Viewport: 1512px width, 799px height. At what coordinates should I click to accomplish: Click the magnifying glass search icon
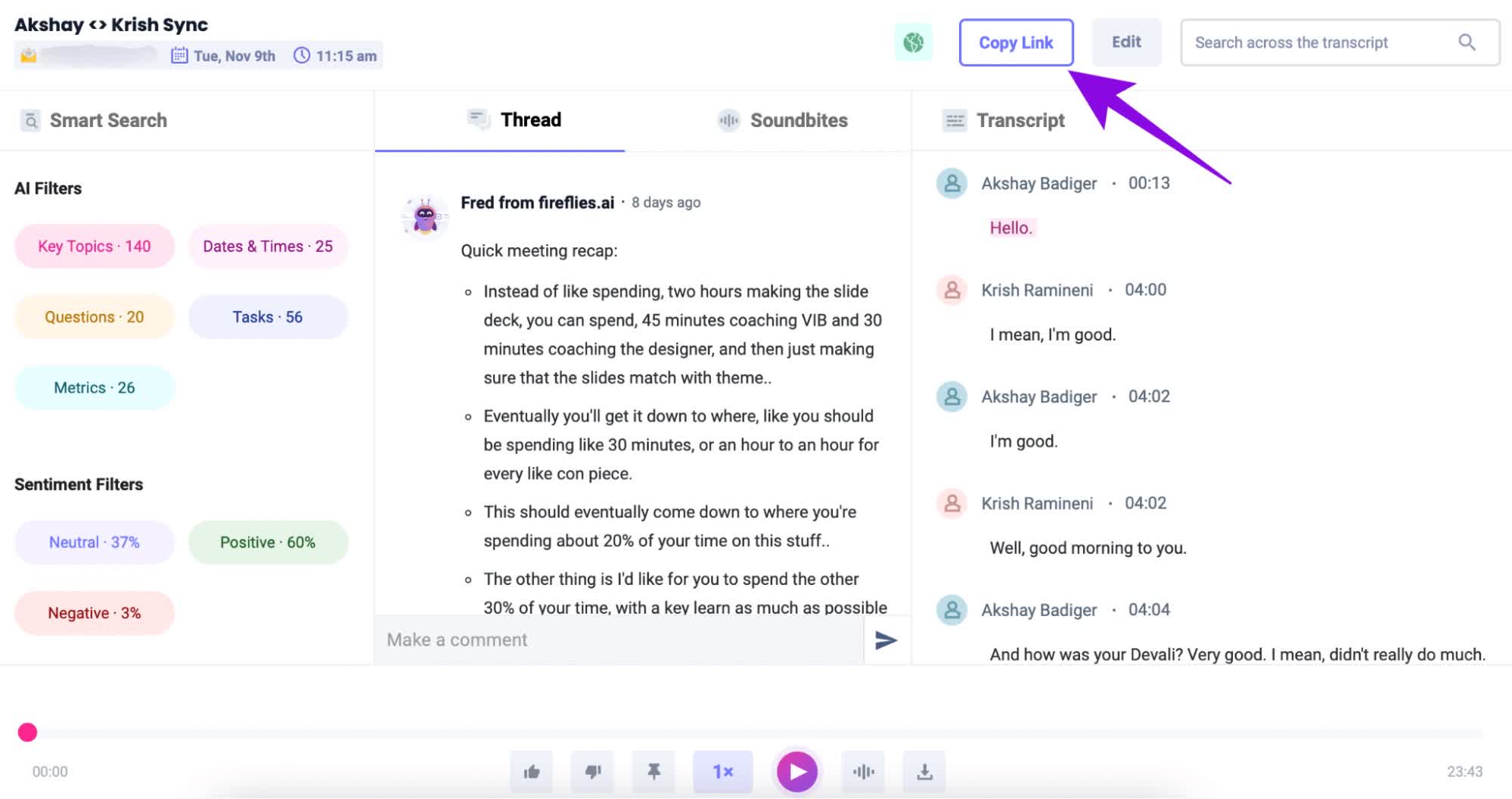coord(1467,42)
